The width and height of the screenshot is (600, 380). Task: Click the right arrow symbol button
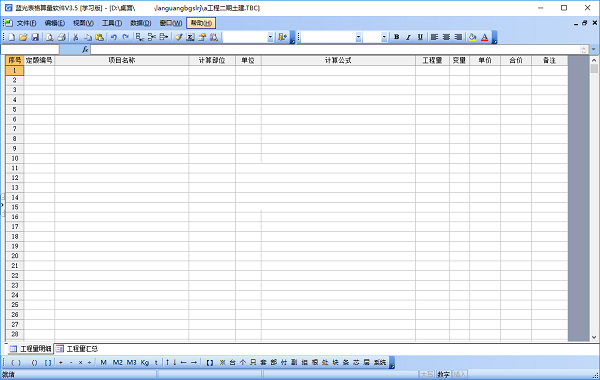(194, 362)
